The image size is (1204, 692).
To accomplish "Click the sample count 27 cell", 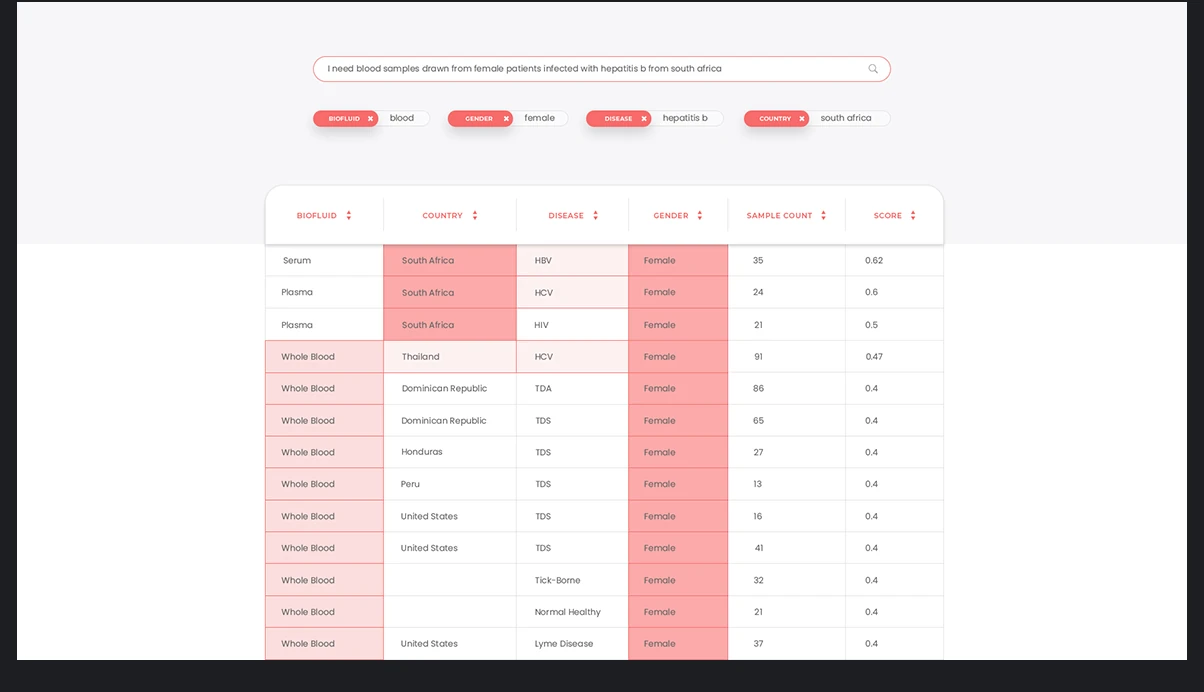I will coord(786,452).
